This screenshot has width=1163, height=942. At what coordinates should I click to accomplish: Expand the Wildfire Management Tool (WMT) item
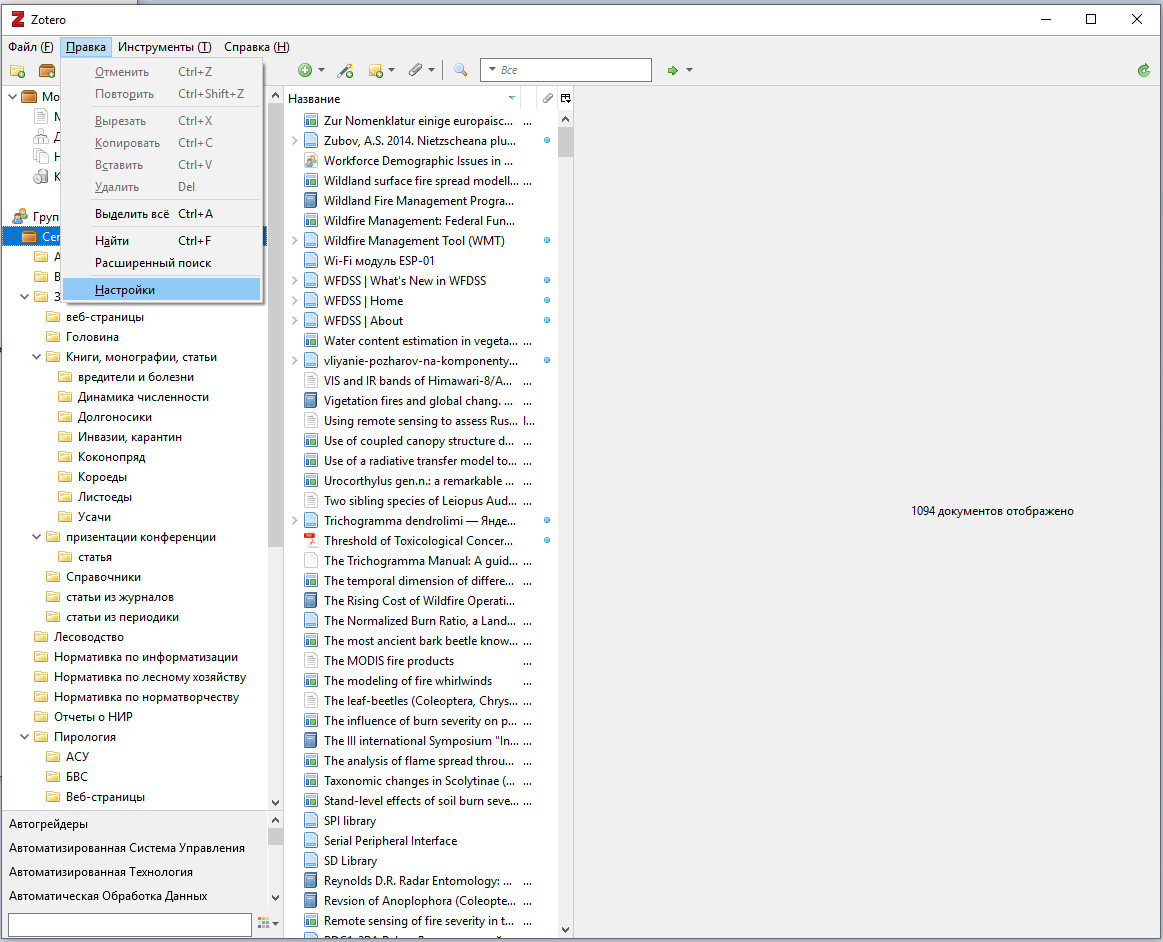pos(294,241)
